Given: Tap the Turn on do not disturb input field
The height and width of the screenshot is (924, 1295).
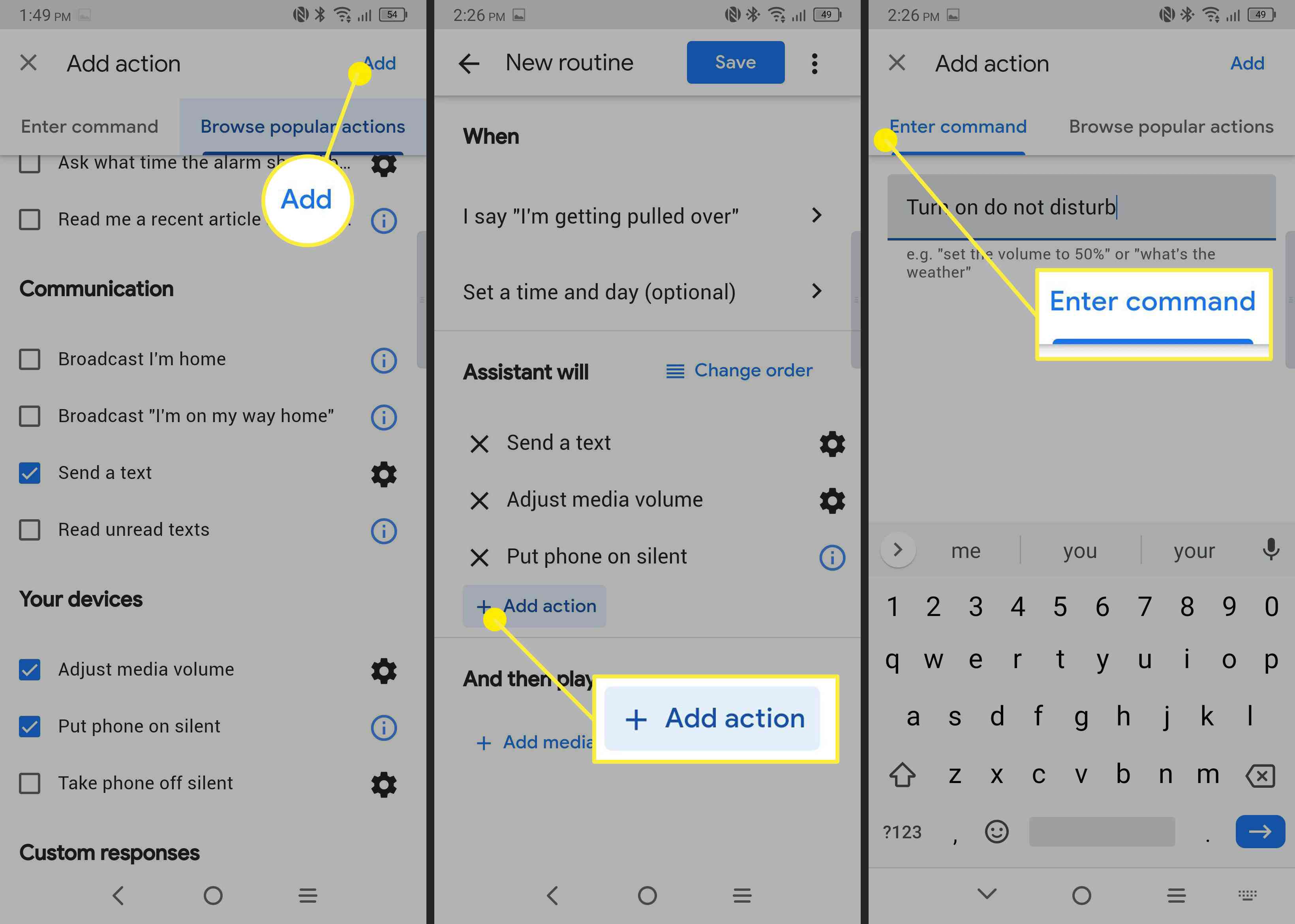Looking at the screenshot, I should [x=1079, y=207].
